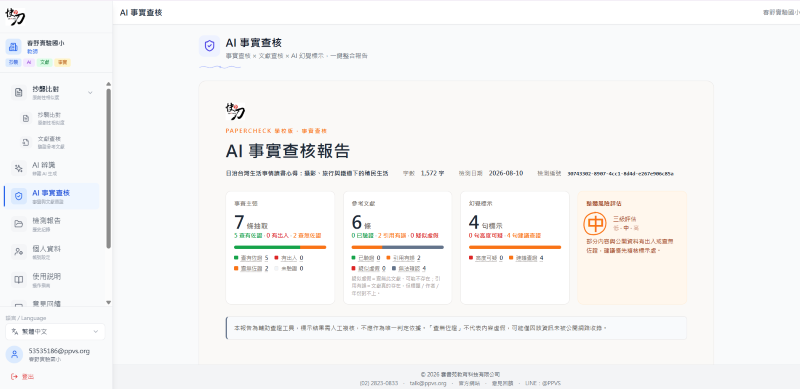Click the book icon for 使用說明
The height and width of the screenshot is (389, 800).
(19, 279)
